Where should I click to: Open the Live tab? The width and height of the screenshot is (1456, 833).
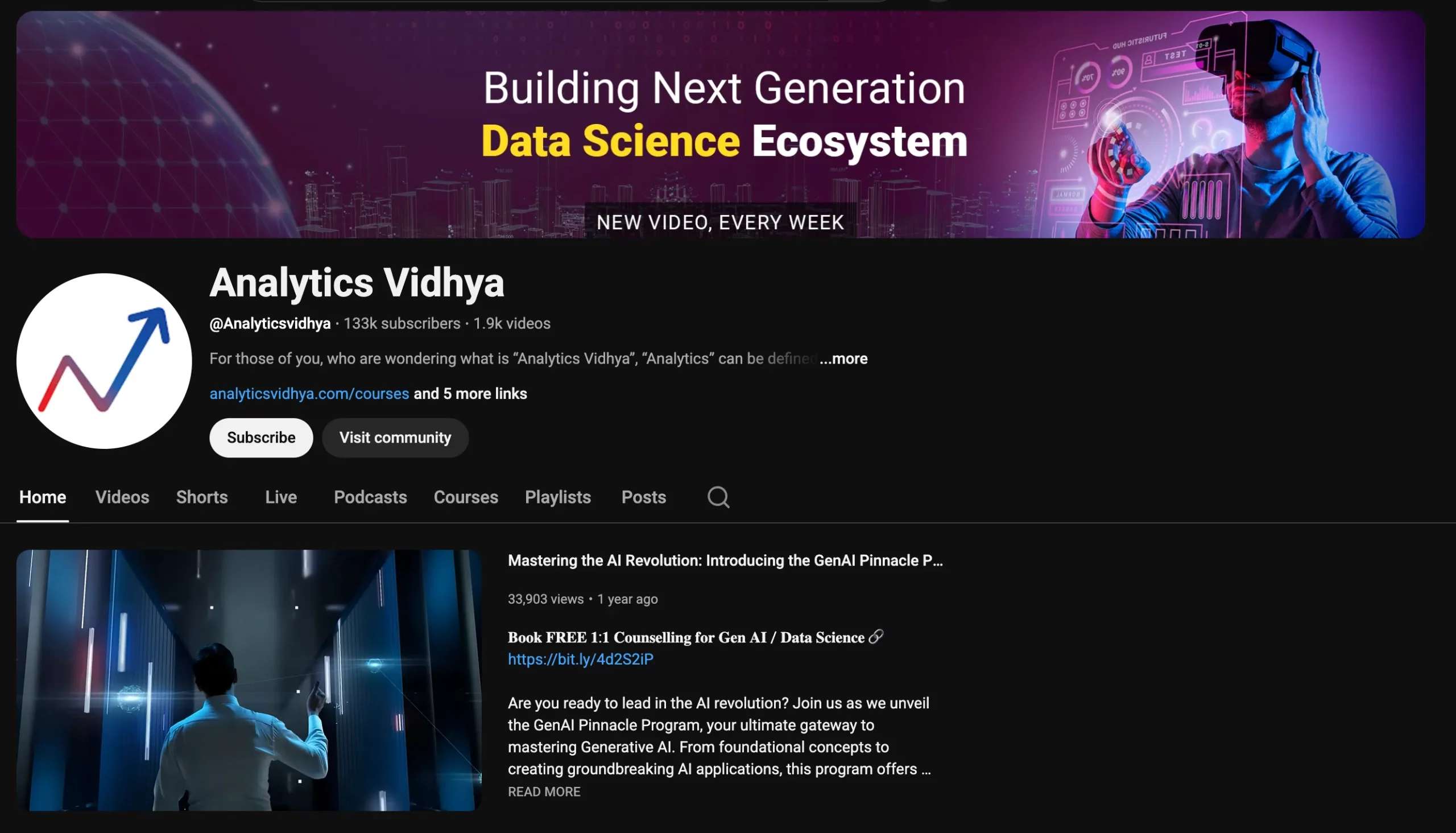(x=280, y=497)
